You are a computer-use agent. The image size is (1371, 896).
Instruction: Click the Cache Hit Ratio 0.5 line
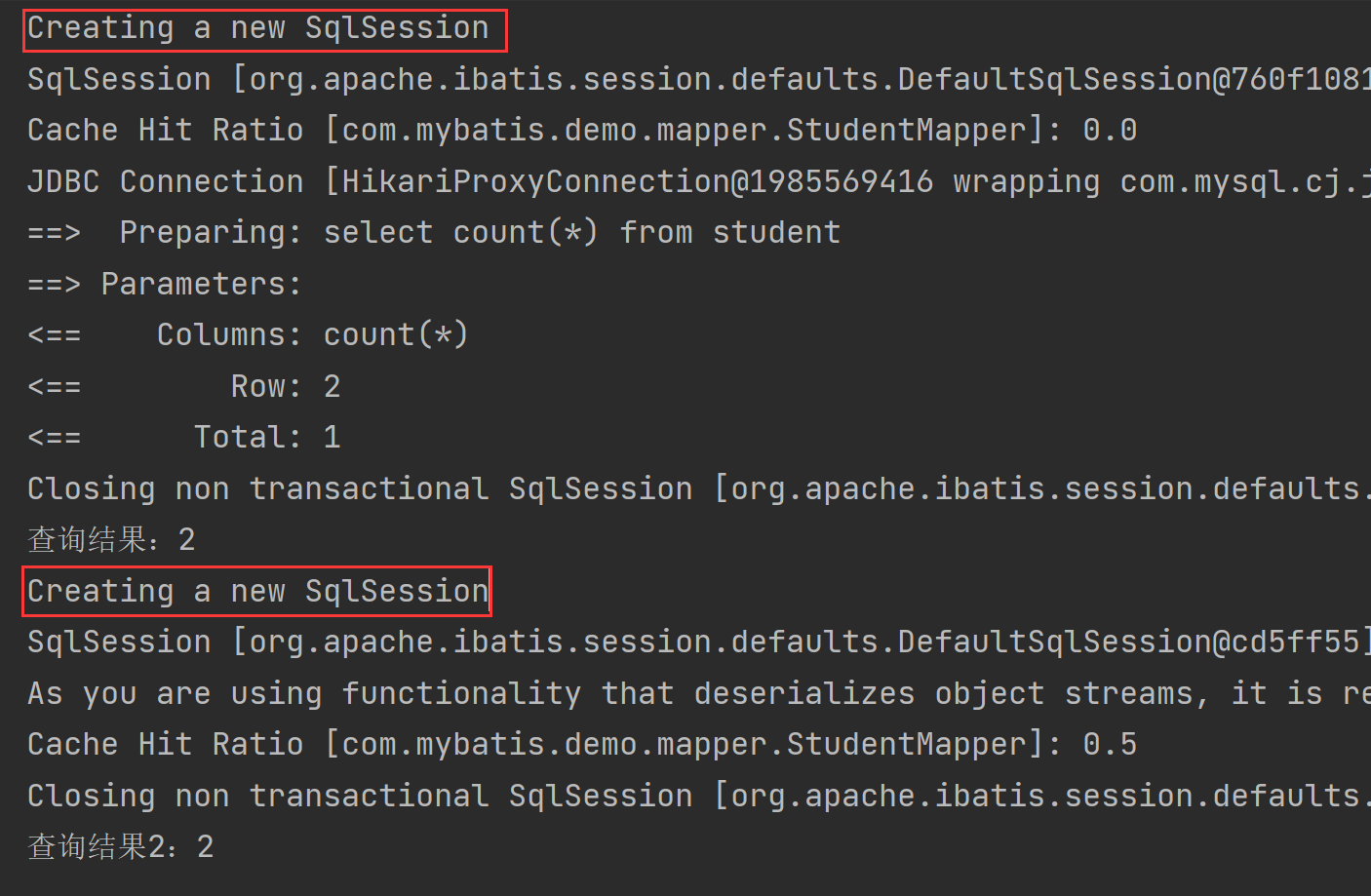(x=582, y=744)
